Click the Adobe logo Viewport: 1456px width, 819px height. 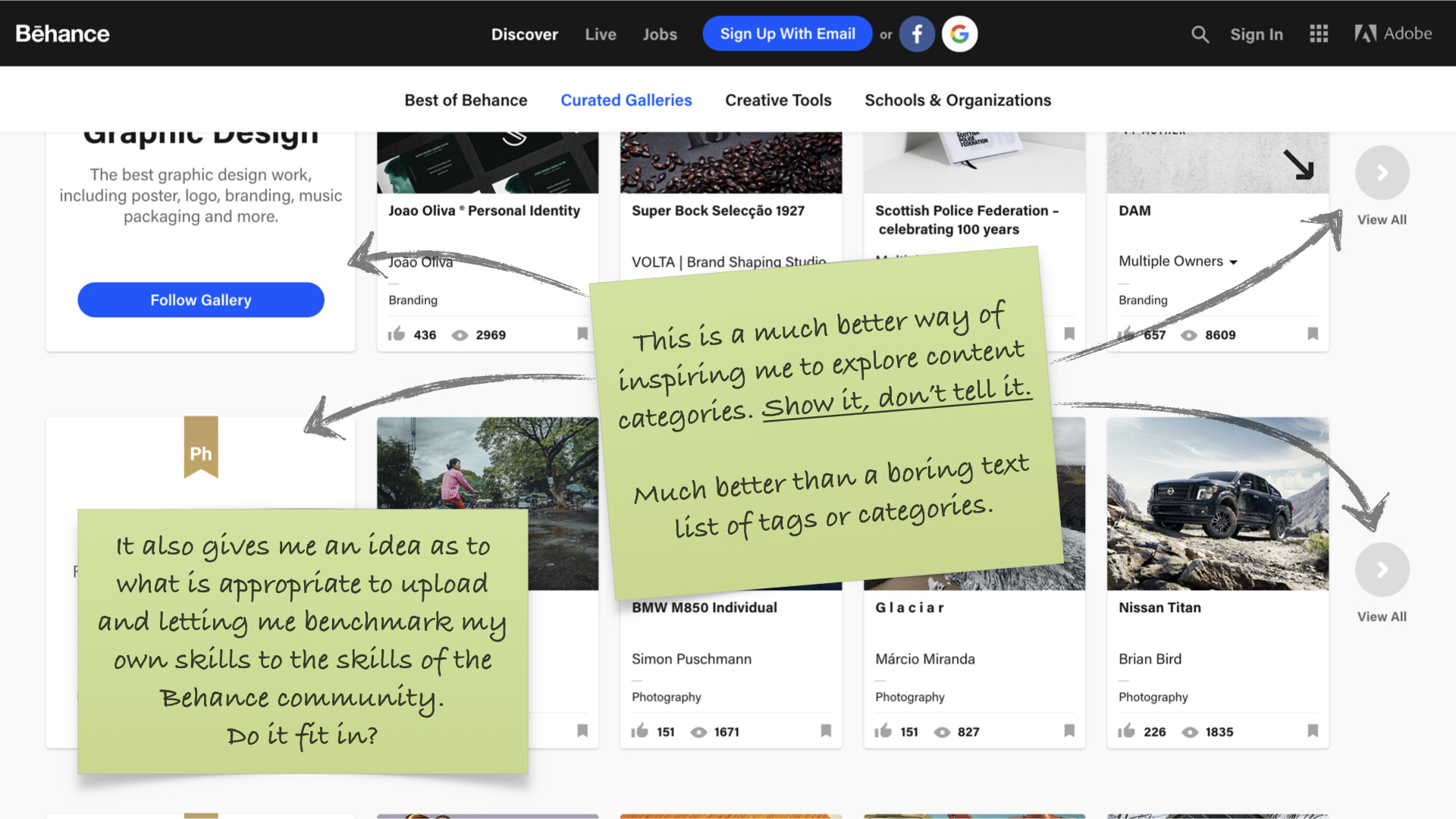click(1393, 33)
